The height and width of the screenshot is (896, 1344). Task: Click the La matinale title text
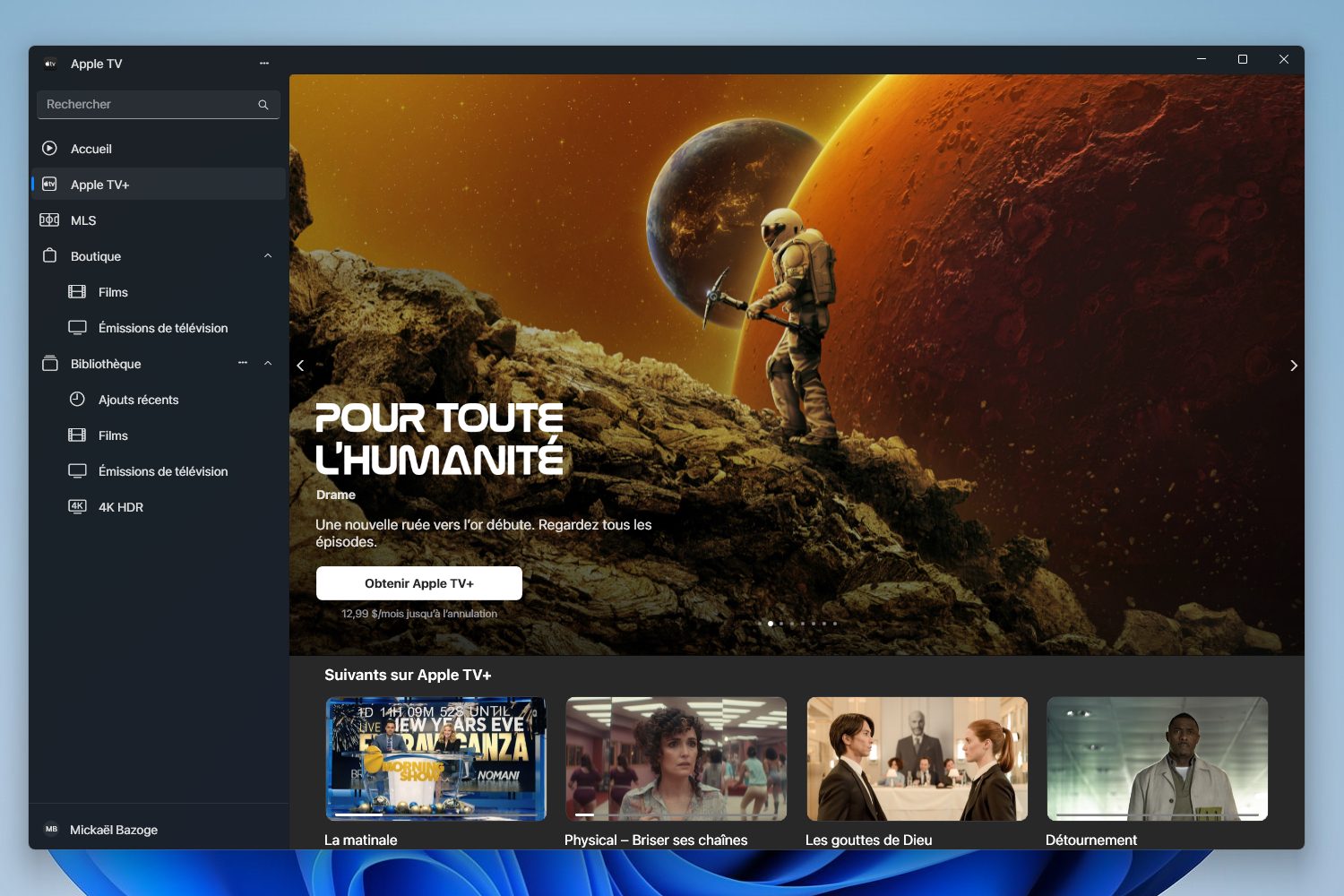tap(360, 840)
